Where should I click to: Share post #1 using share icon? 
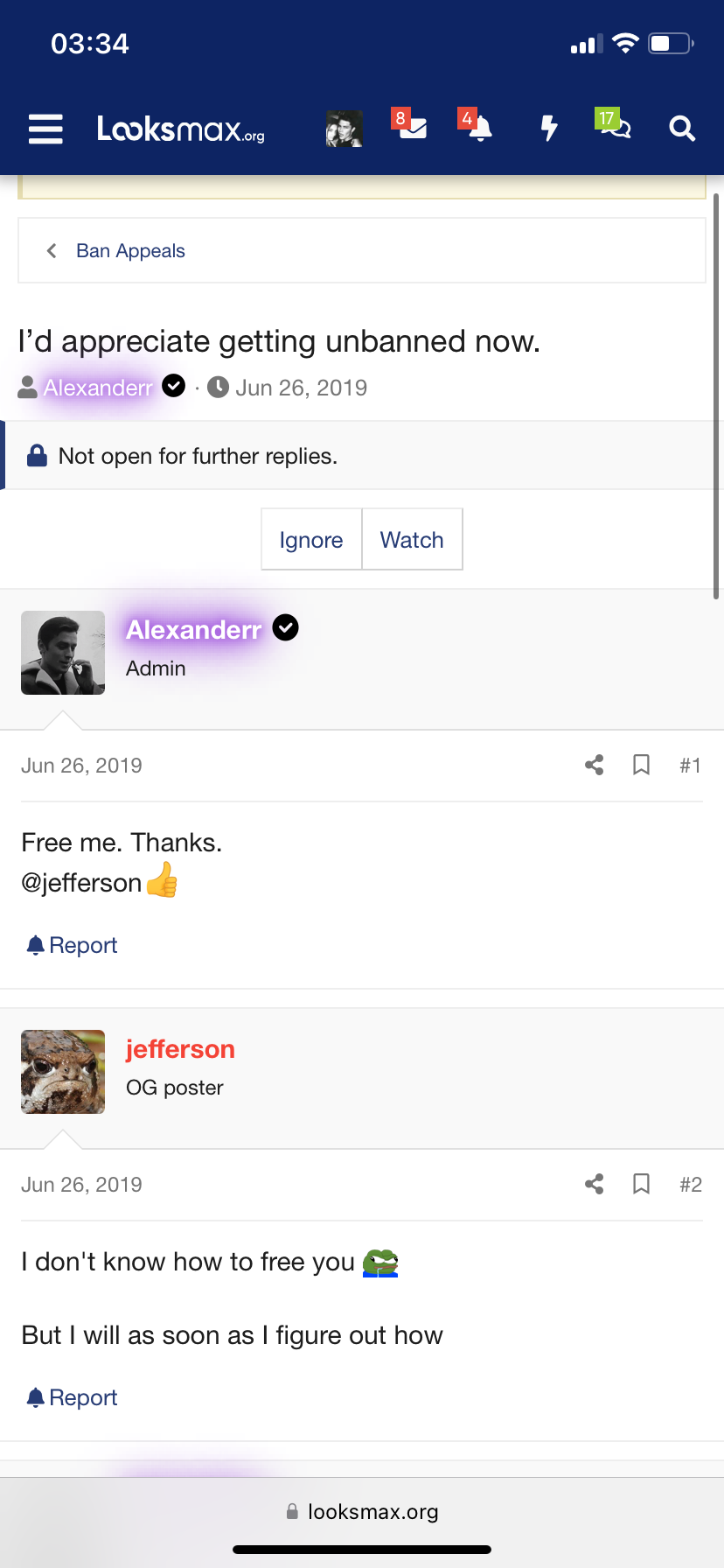pos(595,766)
